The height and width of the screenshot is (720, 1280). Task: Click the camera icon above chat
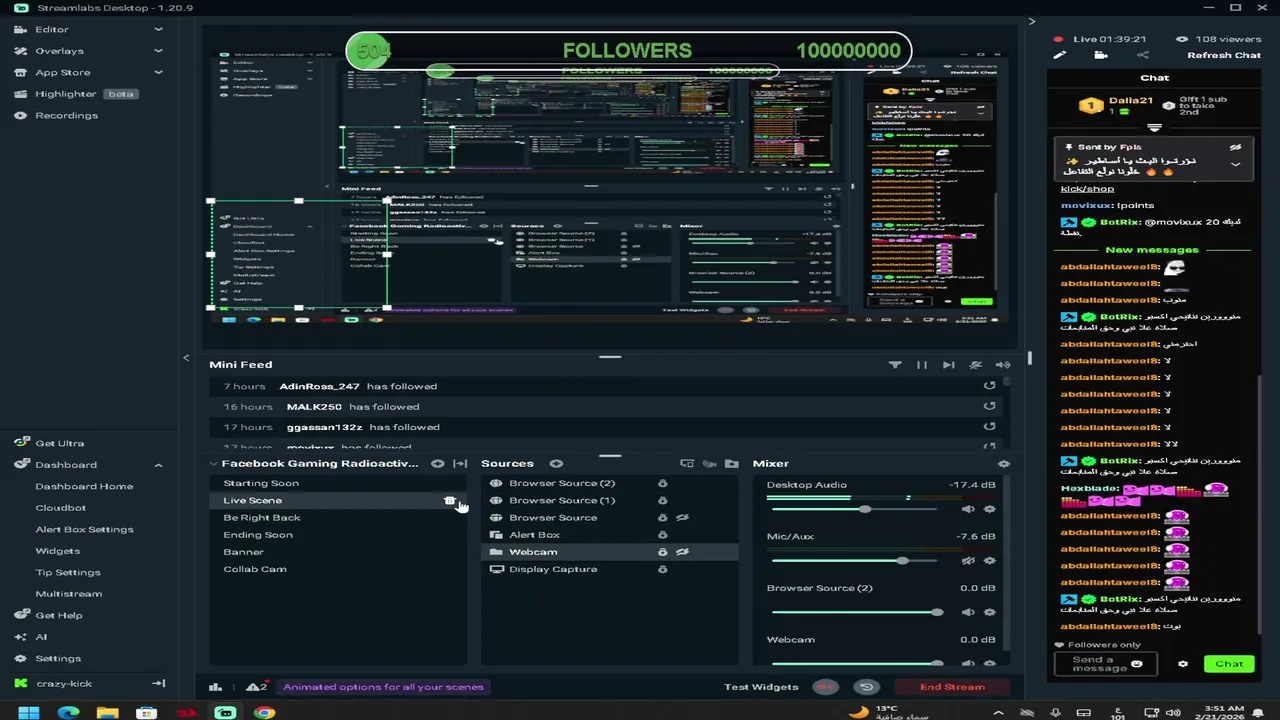[x=1101, y=55]
